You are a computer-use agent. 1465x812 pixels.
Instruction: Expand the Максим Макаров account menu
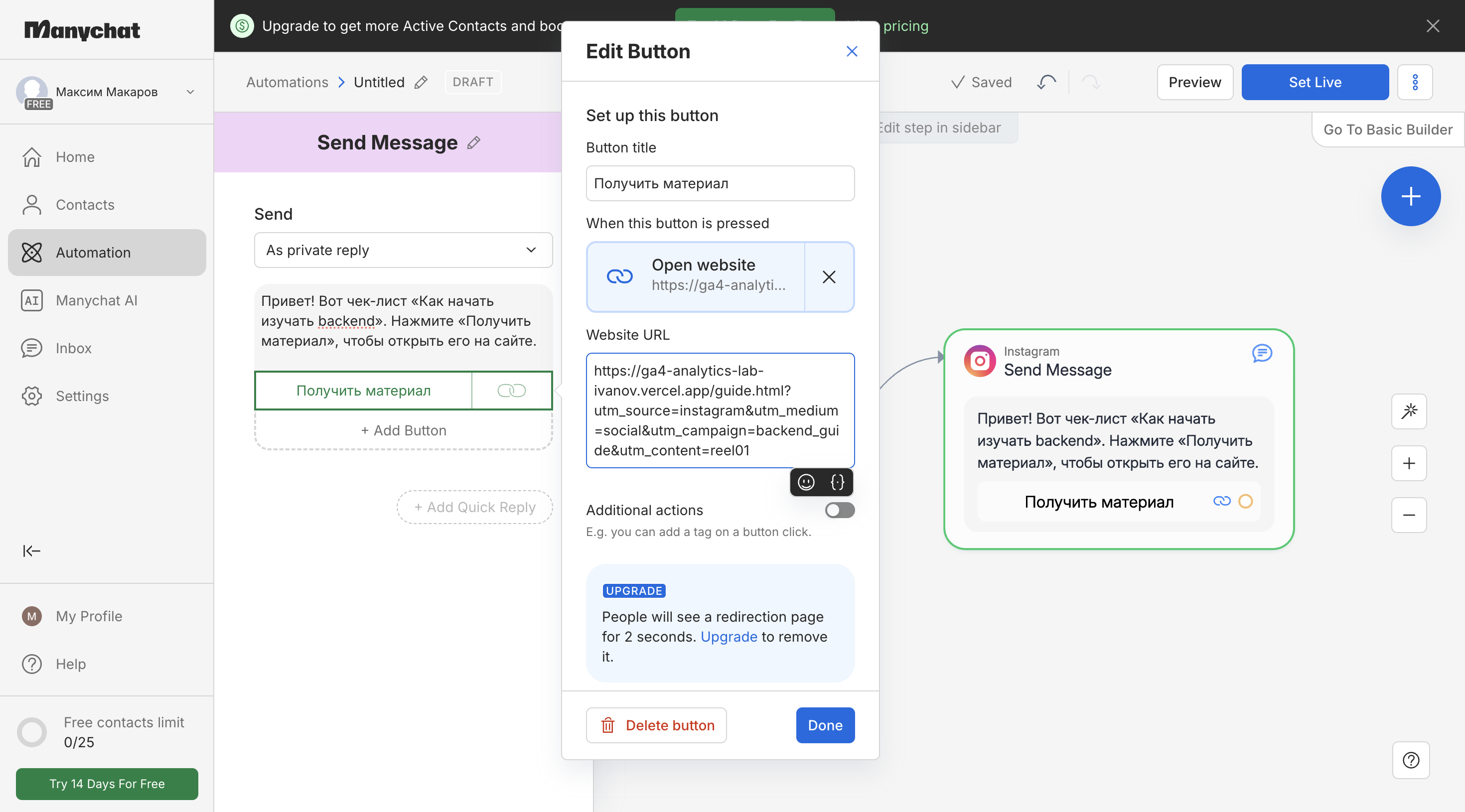click(x=107, y=92)
